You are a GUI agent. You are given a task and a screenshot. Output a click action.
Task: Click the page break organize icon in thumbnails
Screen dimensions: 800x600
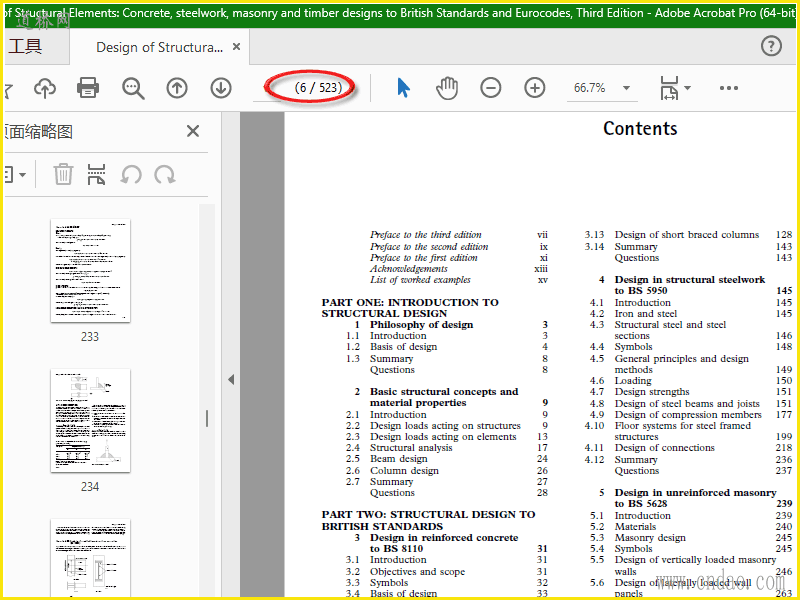point(96,174)
